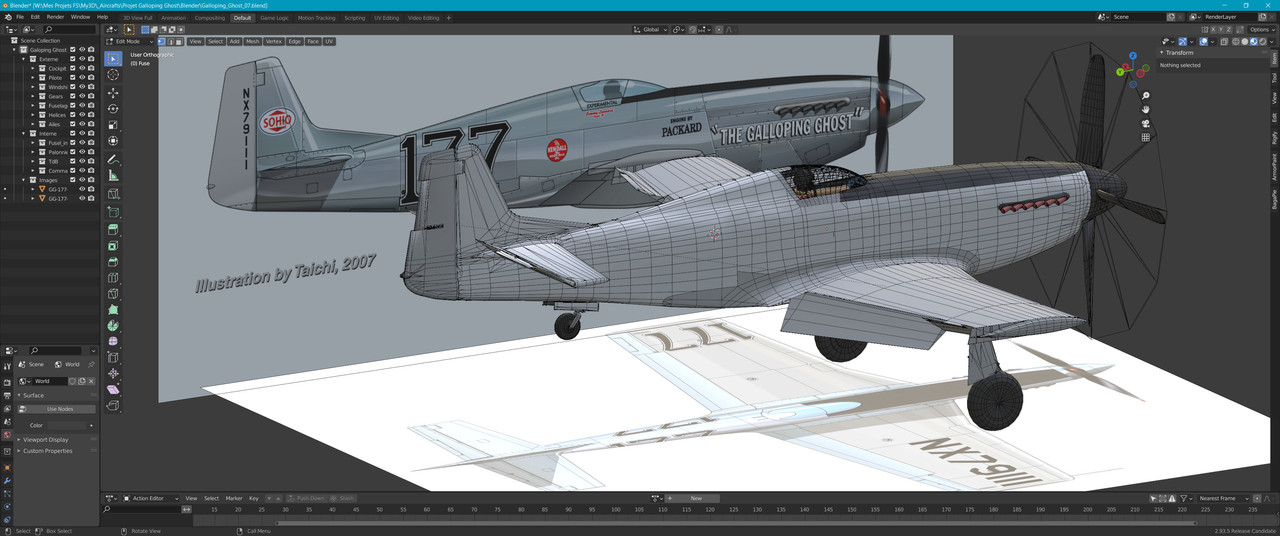Select the Spin tool
1280x536 pixels.
pyautogui.click(x=113, y=326)
